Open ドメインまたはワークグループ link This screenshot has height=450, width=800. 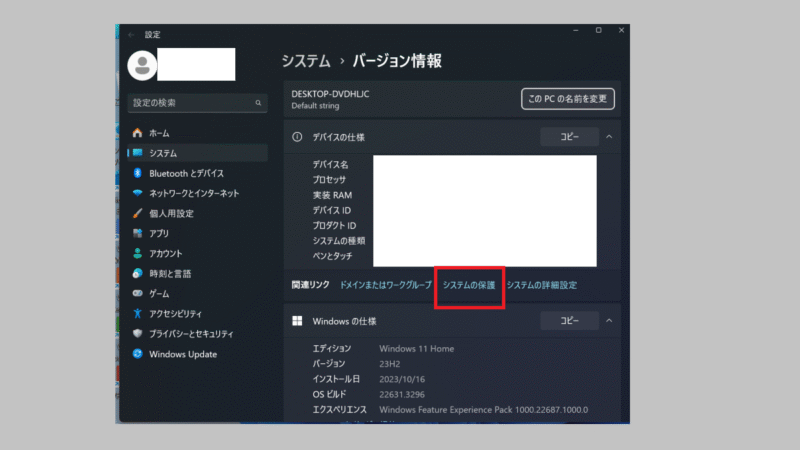[386, 285]
